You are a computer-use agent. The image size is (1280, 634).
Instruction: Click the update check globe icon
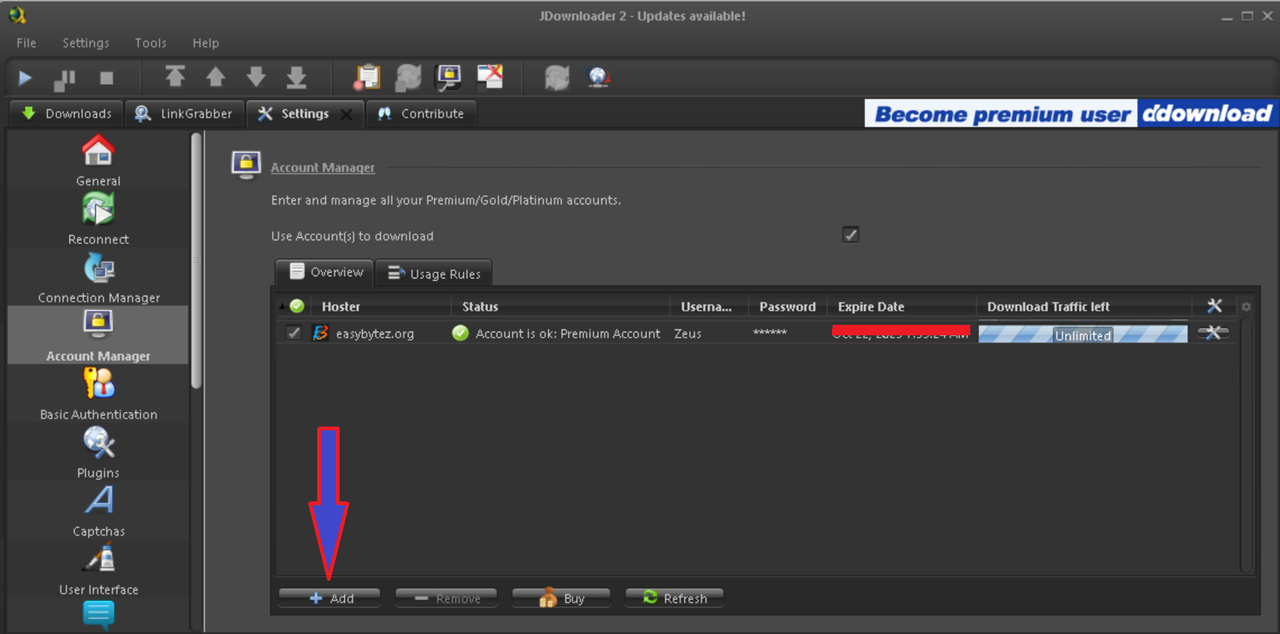point(599,77)
